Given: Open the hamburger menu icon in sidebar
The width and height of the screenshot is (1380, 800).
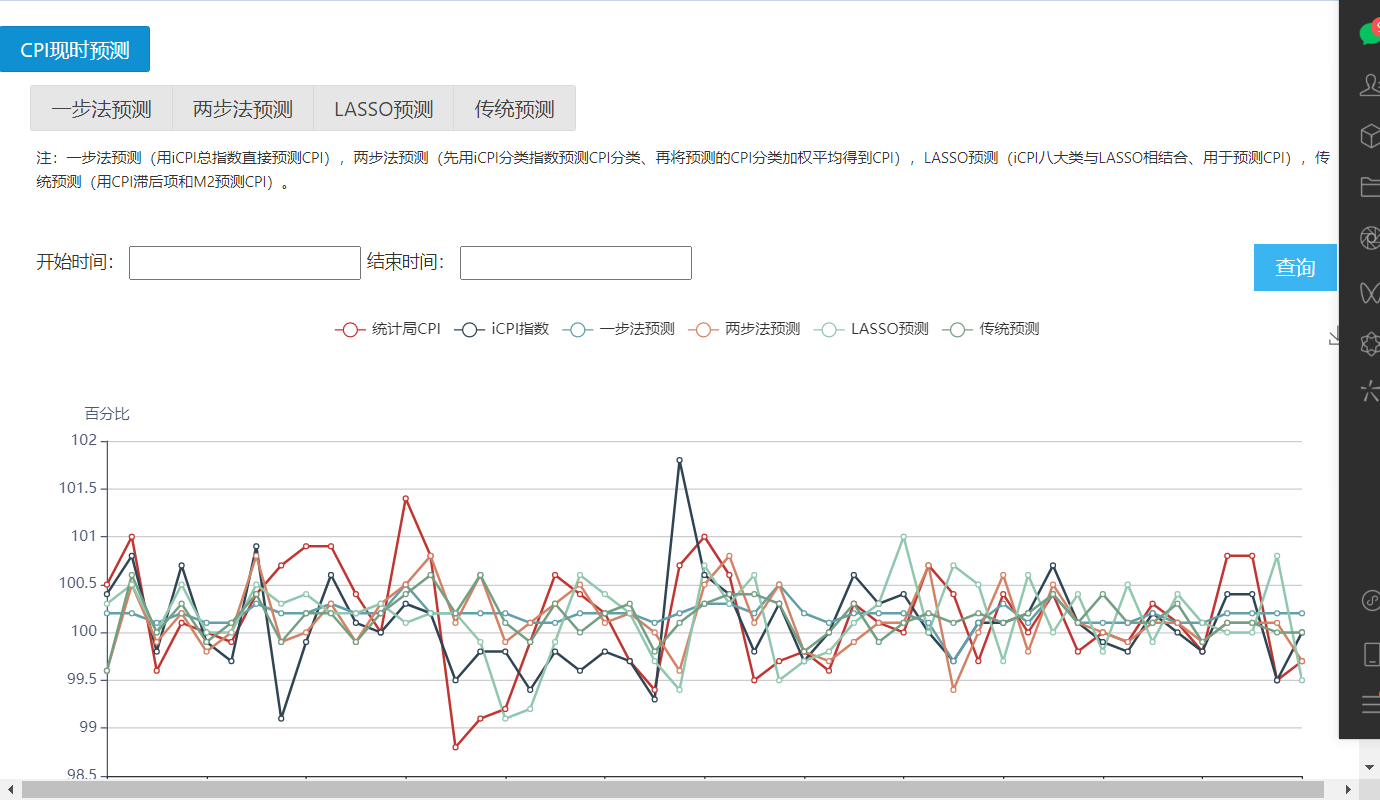Looking at the screenshot, I should tap(1371, 704).
